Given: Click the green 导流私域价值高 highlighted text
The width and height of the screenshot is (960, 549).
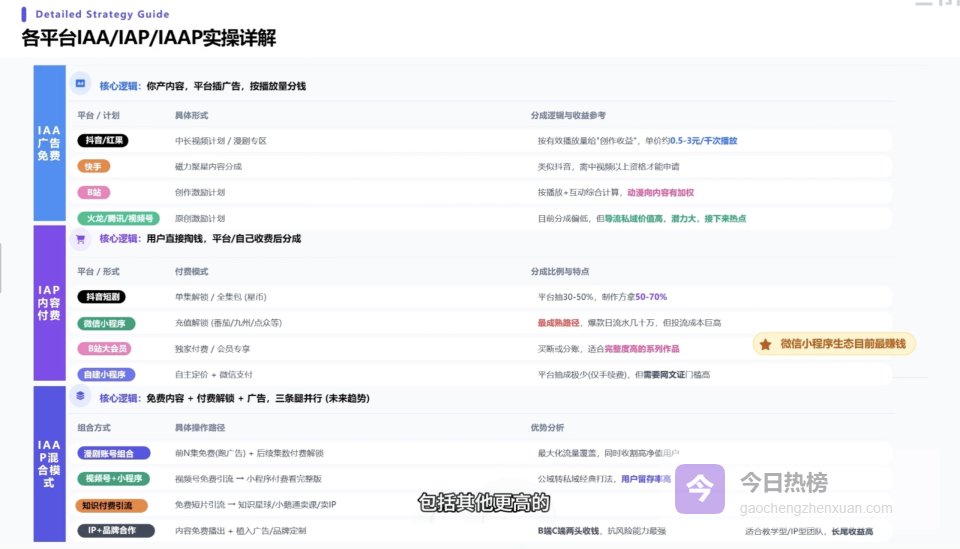Looking at the screenshot, I should pos(634,218).
